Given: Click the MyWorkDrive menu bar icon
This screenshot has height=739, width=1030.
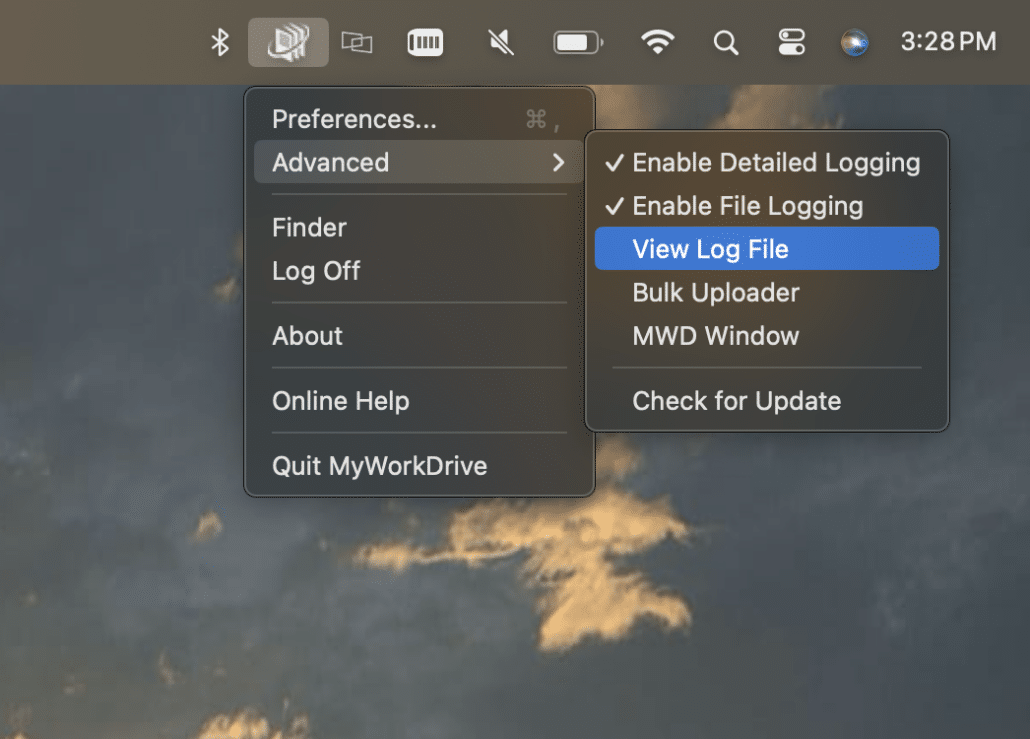Looking at the screenshot, I should (288, 42).
